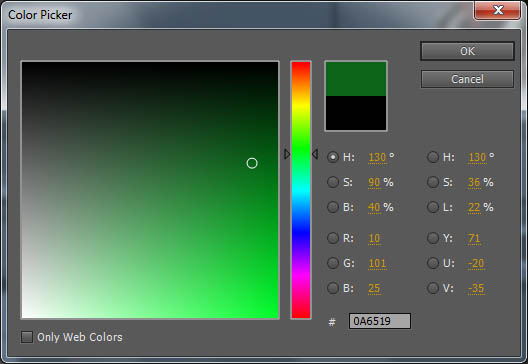Enable Only Web Colors checkbox
This screenshot has width=528, height=364.
tap(27, 337)
